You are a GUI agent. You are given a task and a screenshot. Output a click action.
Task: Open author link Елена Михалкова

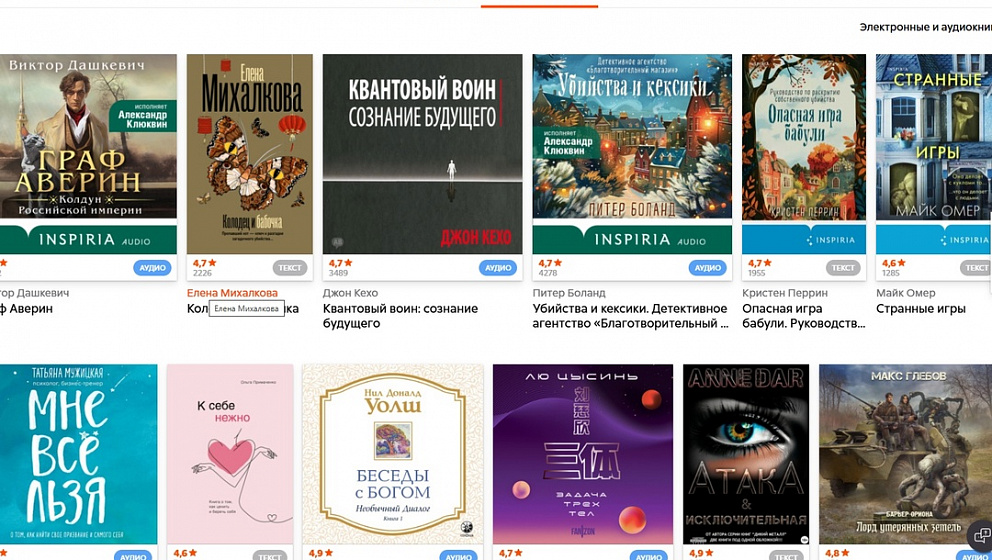(232, 293)
